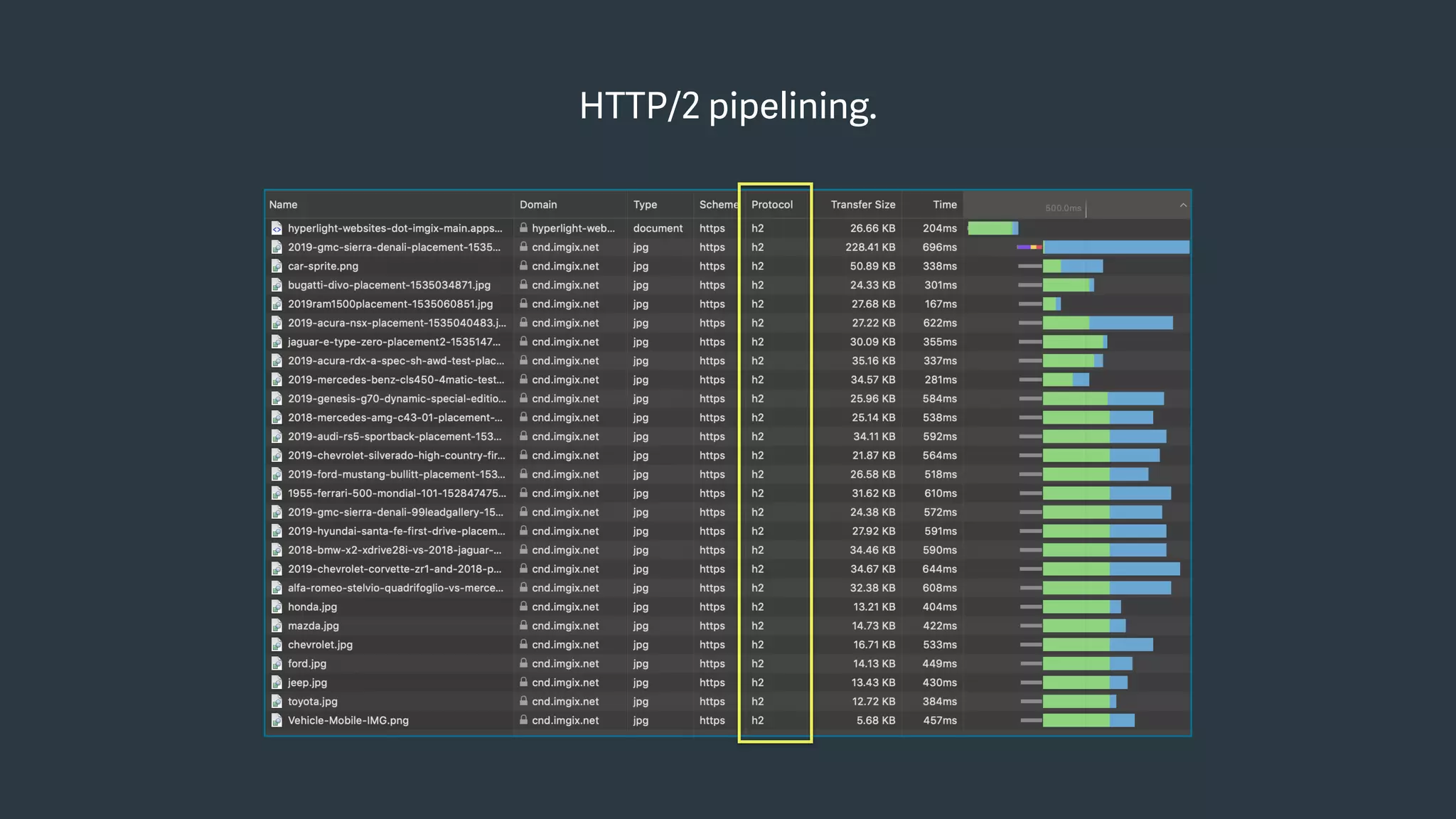1456x819 pixels.
Task: Click the 12.72 KB transfer size cell
Action: coord(874,701)
